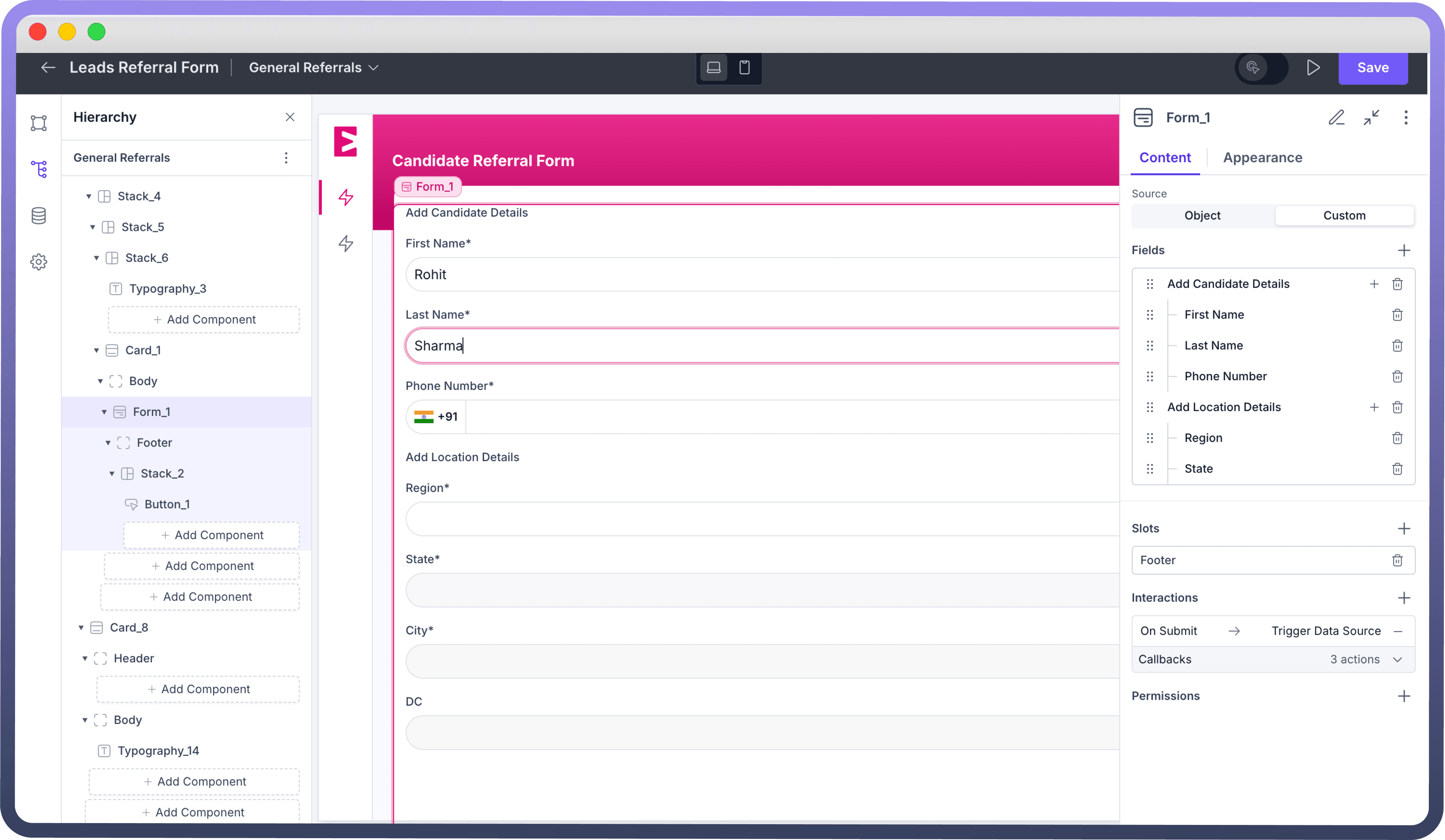
Task: Select Object as the source
Action: pyautogui.click(x=1202, y=216)
